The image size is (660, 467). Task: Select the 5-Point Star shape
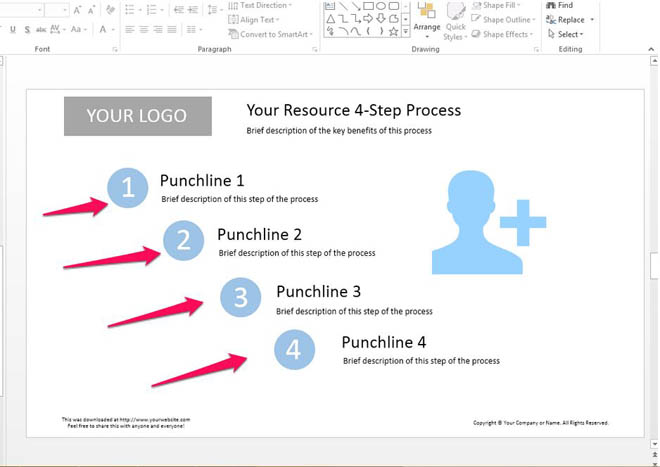click(x=394, y=31)
